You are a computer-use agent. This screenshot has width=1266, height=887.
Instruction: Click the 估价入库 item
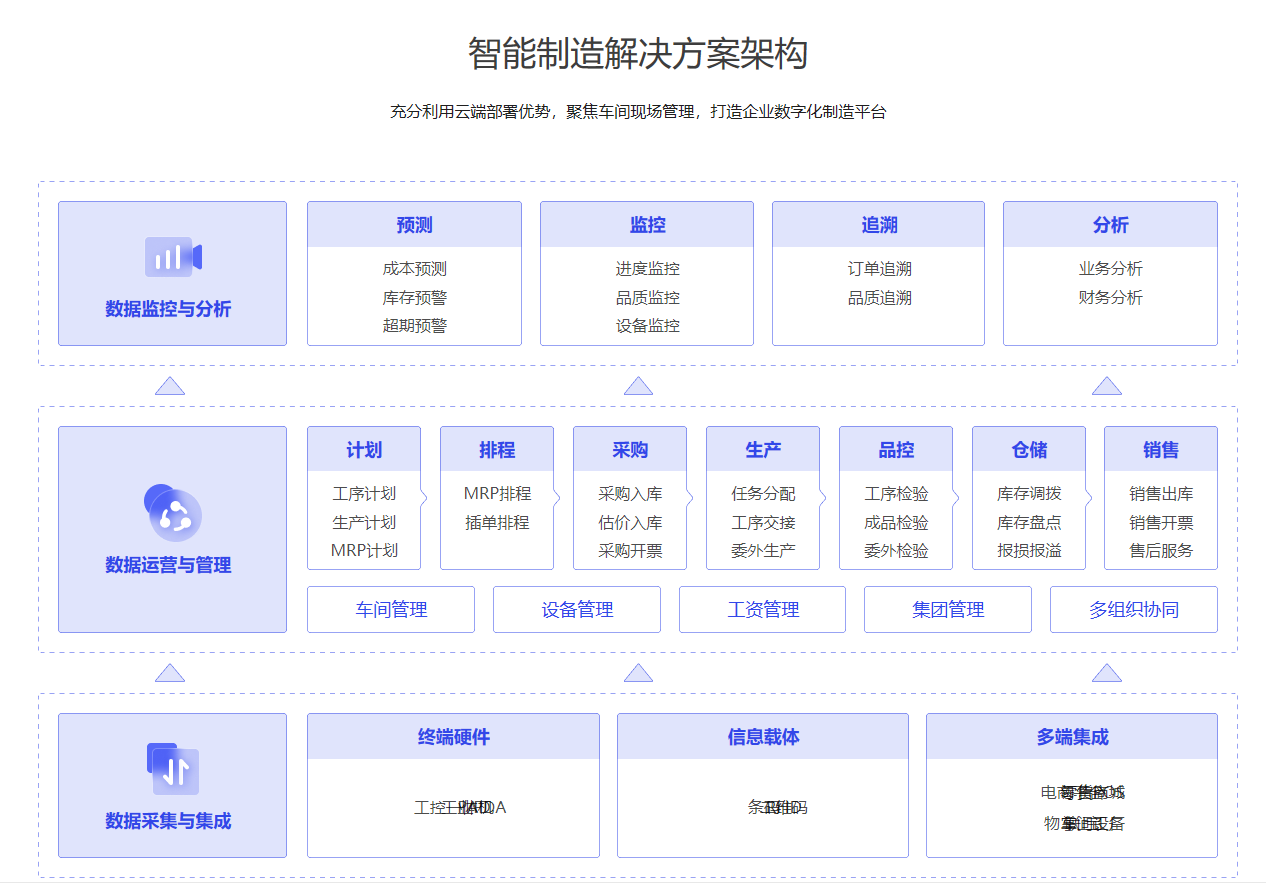click(630, 522)
